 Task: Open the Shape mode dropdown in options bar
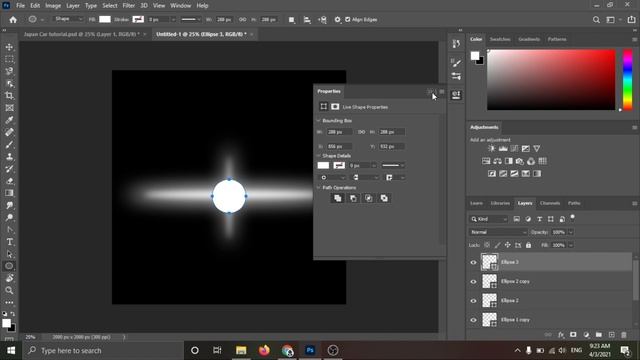pyautogui.click(x=68, y=19)
